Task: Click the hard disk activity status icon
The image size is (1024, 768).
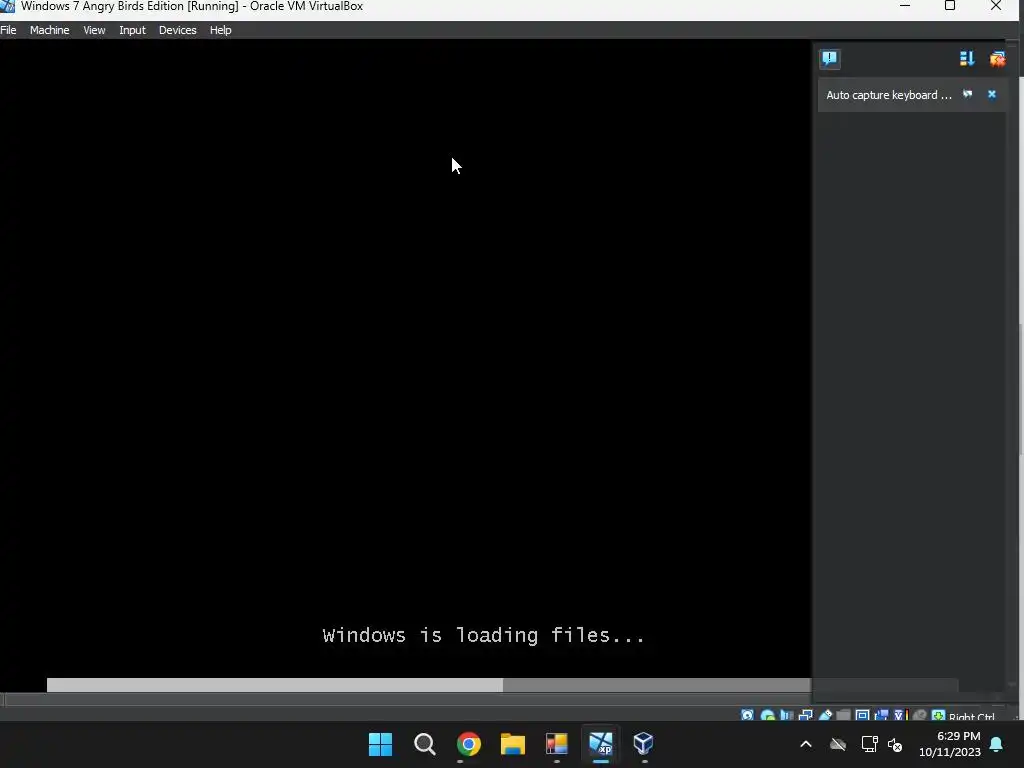Action: pos(748,716)
